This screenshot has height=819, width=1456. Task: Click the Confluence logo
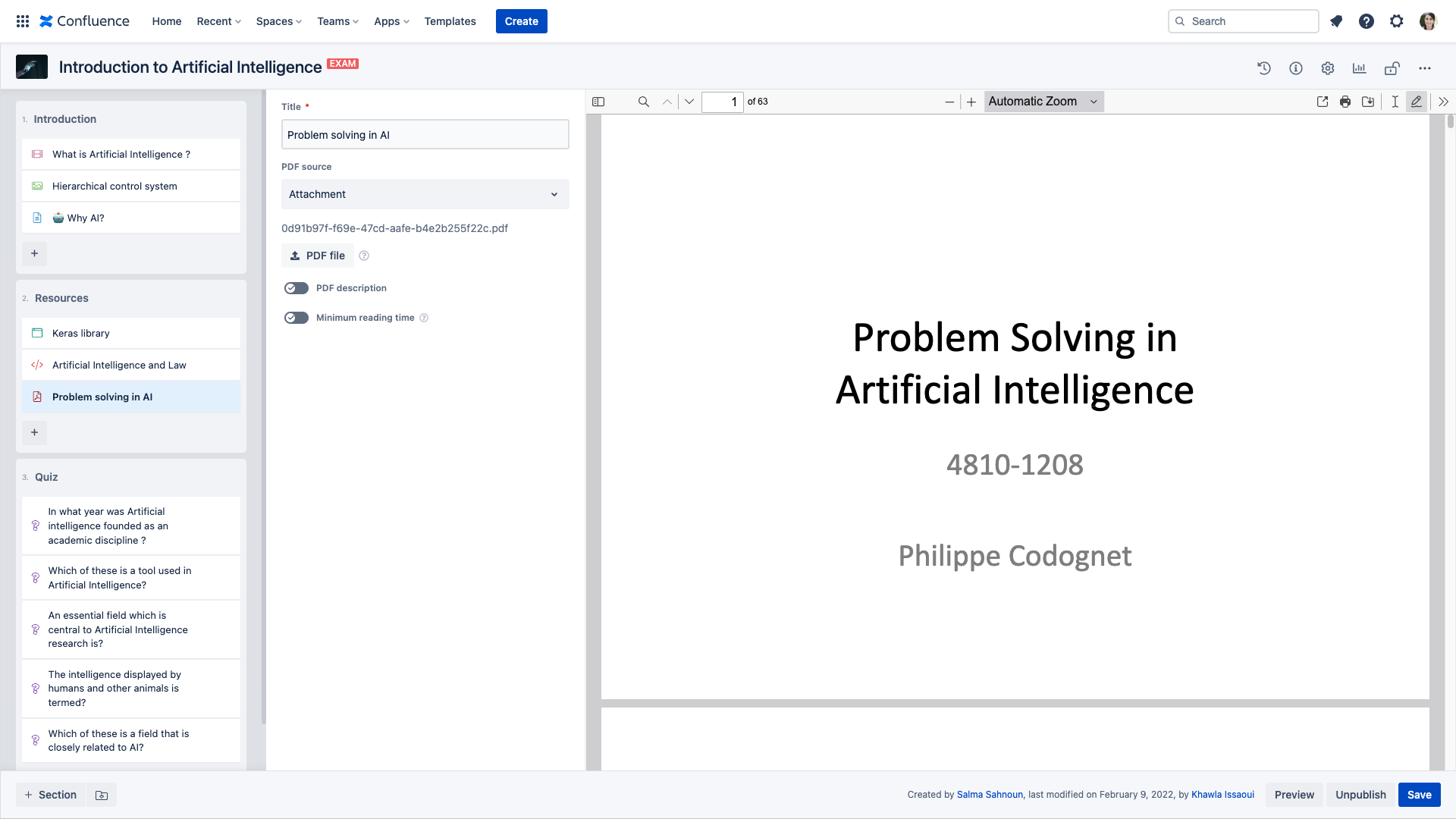coord(84,21)
